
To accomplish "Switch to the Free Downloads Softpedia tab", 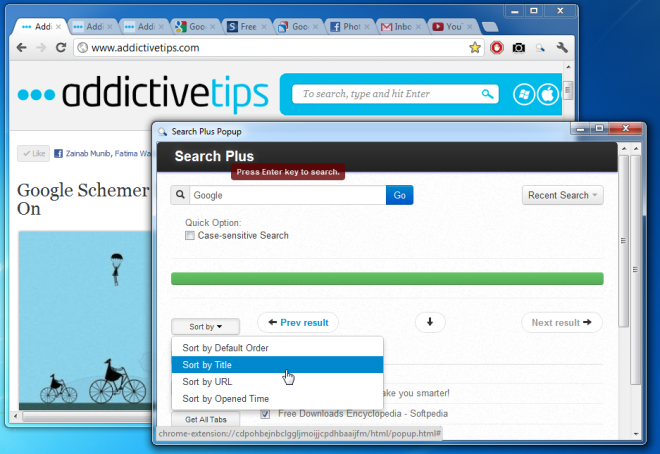I will 246,27.
